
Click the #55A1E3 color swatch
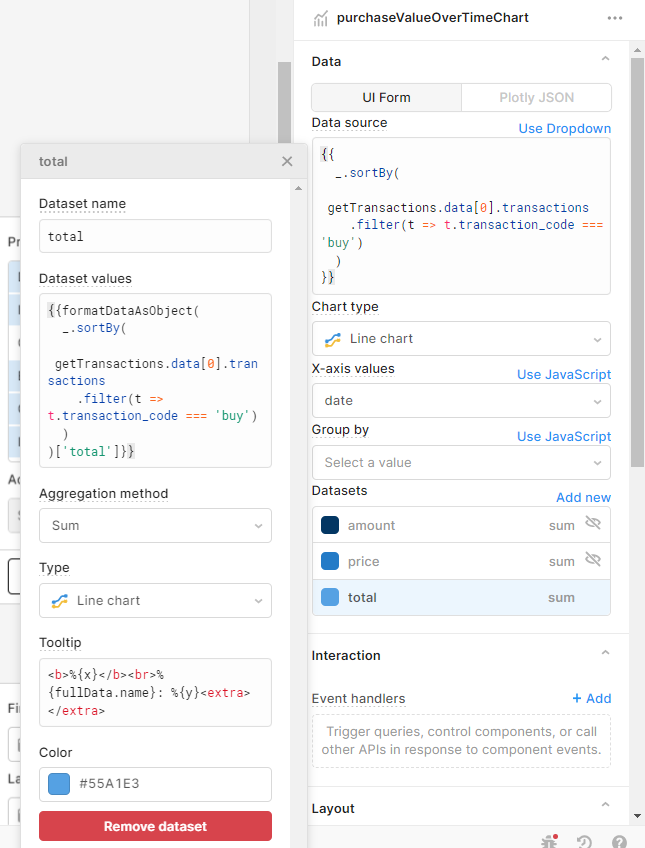tap(58, 784)
